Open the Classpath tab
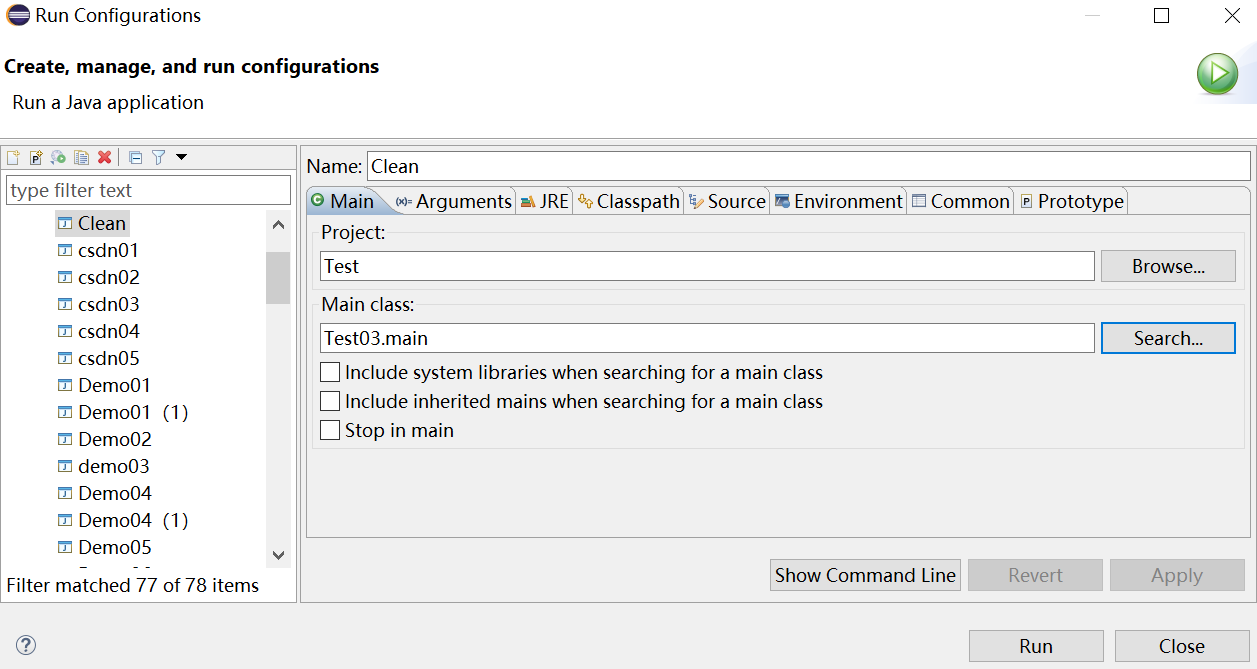1257x669 pixels. coord(629,201)
